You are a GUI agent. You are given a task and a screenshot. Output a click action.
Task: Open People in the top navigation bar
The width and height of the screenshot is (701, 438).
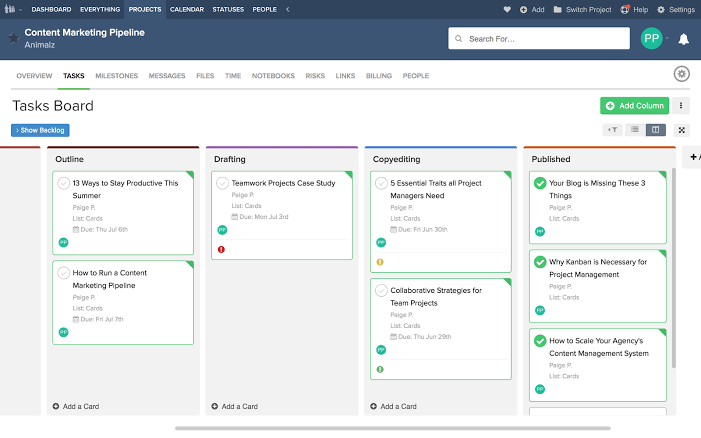click(x=265, y=9)
